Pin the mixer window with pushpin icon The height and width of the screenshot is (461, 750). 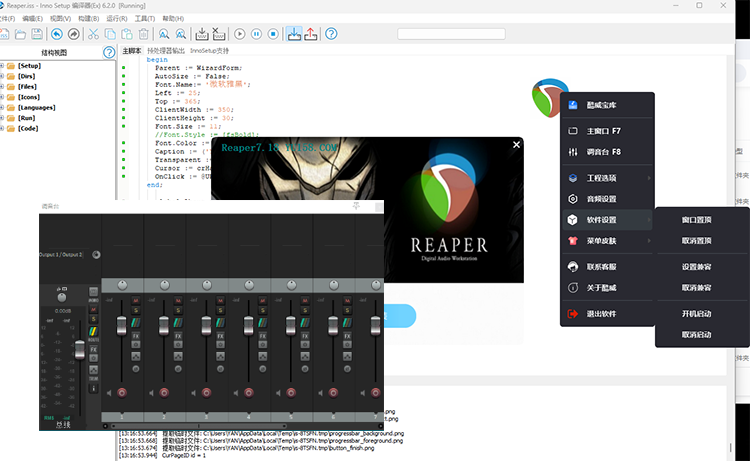coord(356,206)
